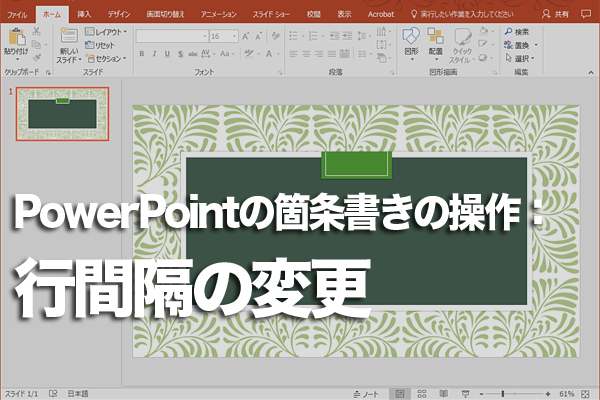
Task: Click the increase font size icon
Action: click(246, 36)
